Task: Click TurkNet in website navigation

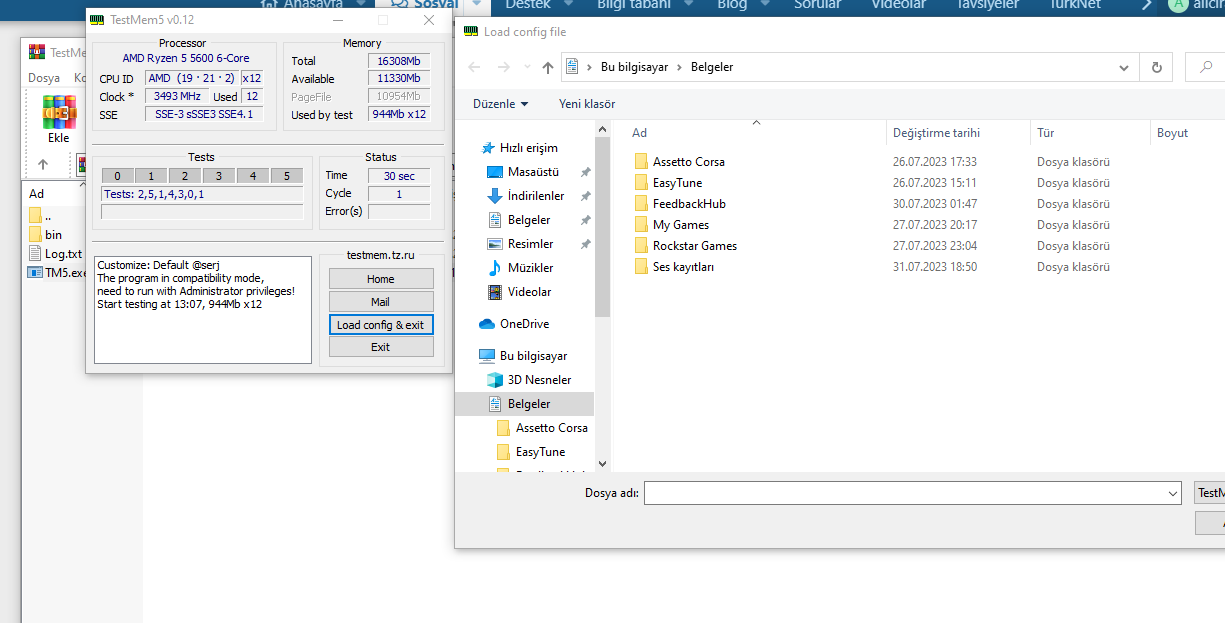Action: (1075, 5)
